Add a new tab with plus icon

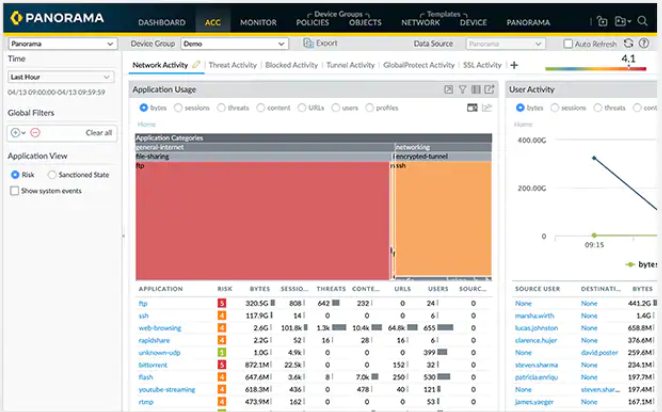pos(514,65)
